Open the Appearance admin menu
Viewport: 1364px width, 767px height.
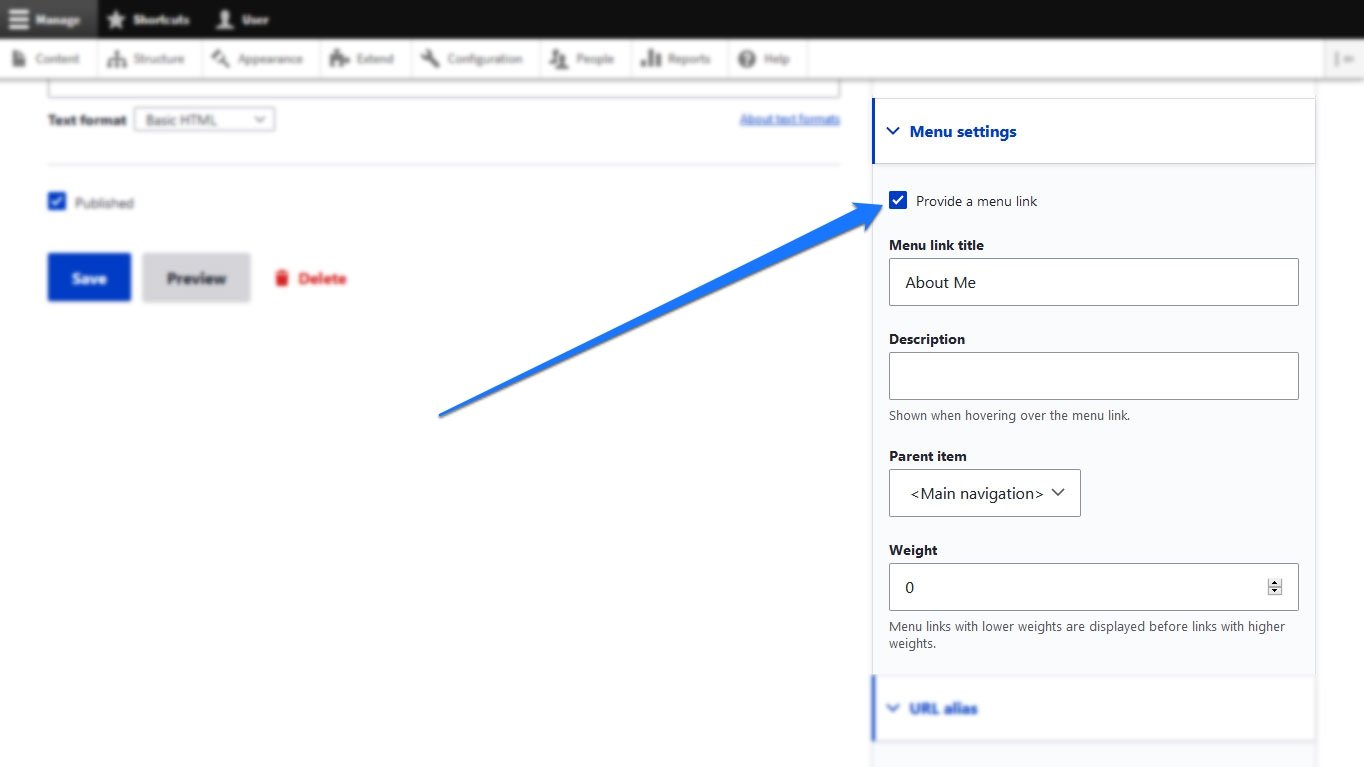point(259,59)
